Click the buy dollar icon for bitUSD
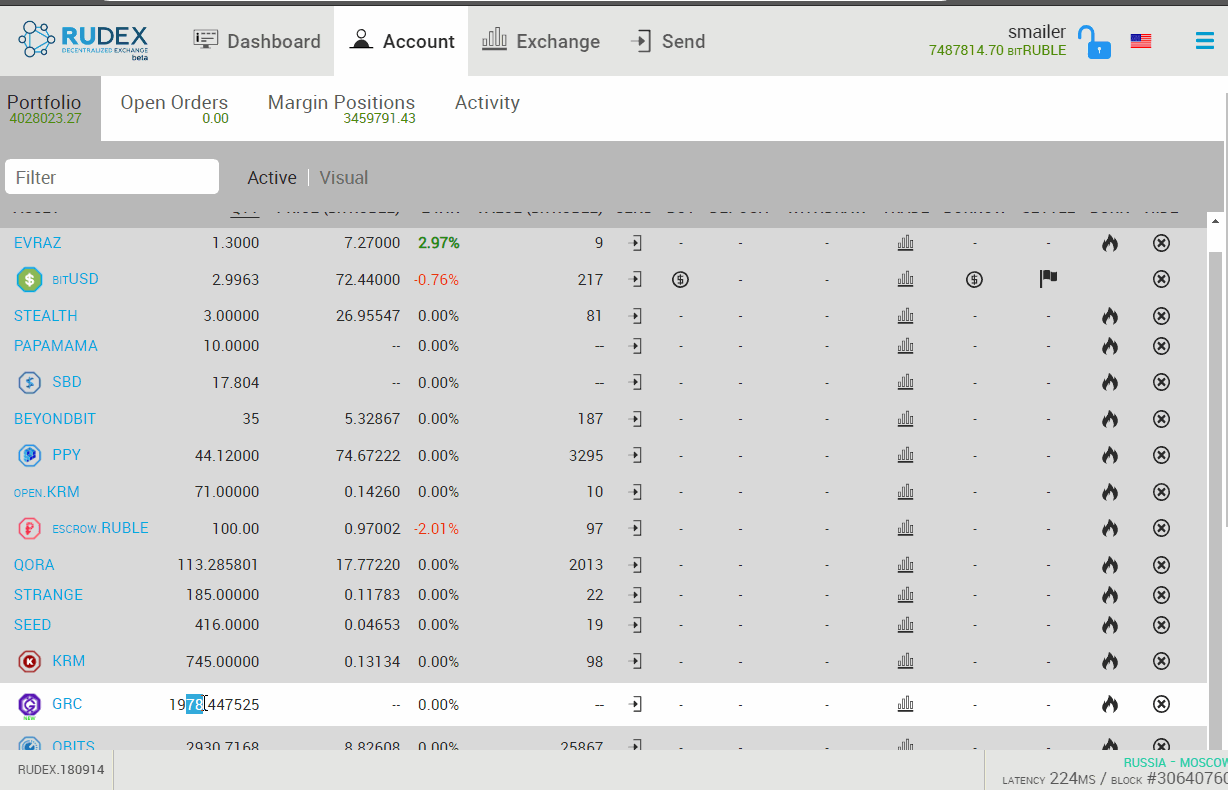Viewport: 1228px width, 790px height. [x=680, y=280]
